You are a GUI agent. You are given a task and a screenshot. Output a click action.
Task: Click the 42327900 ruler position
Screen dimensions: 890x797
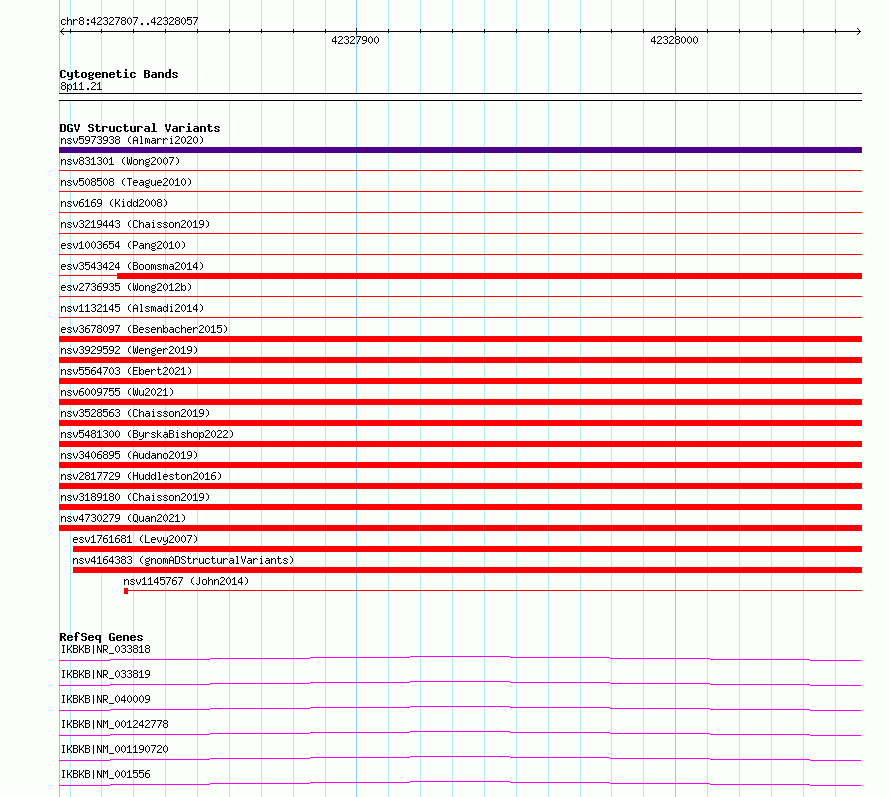coord(355,40)
